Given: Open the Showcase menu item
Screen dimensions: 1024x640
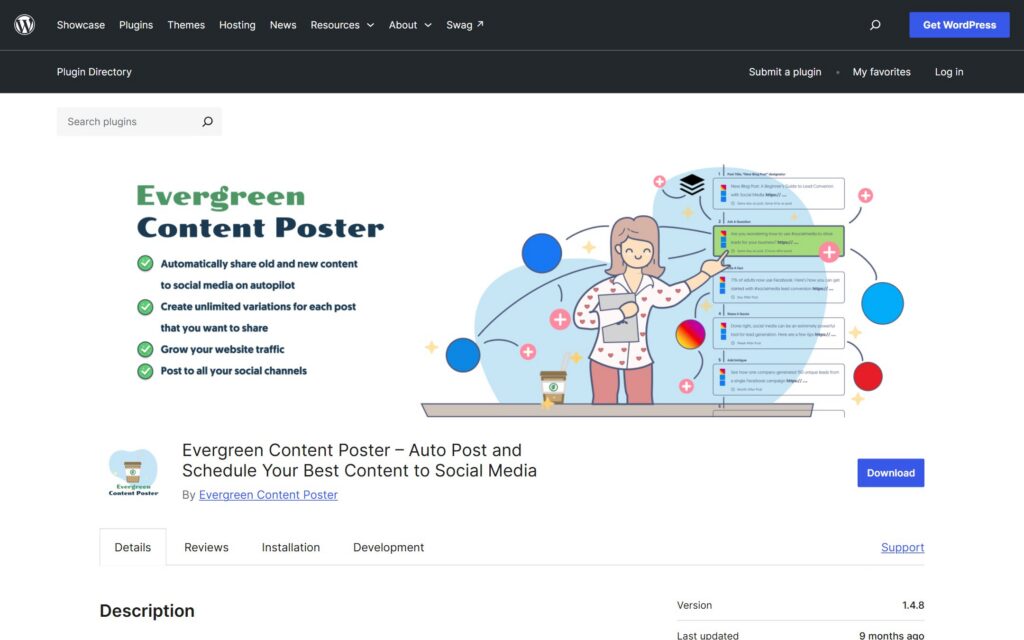Looking at the screenshot, I should (x=81, y=25).
